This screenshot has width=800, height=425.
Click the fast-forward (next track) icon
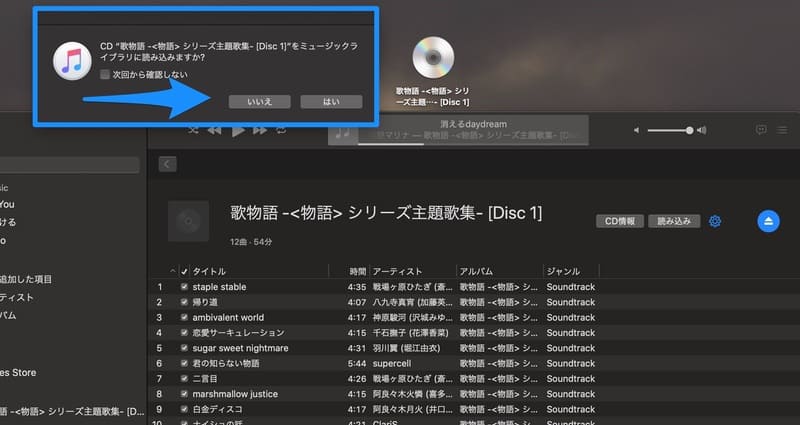pyautogui.click(x=260, y=131)
